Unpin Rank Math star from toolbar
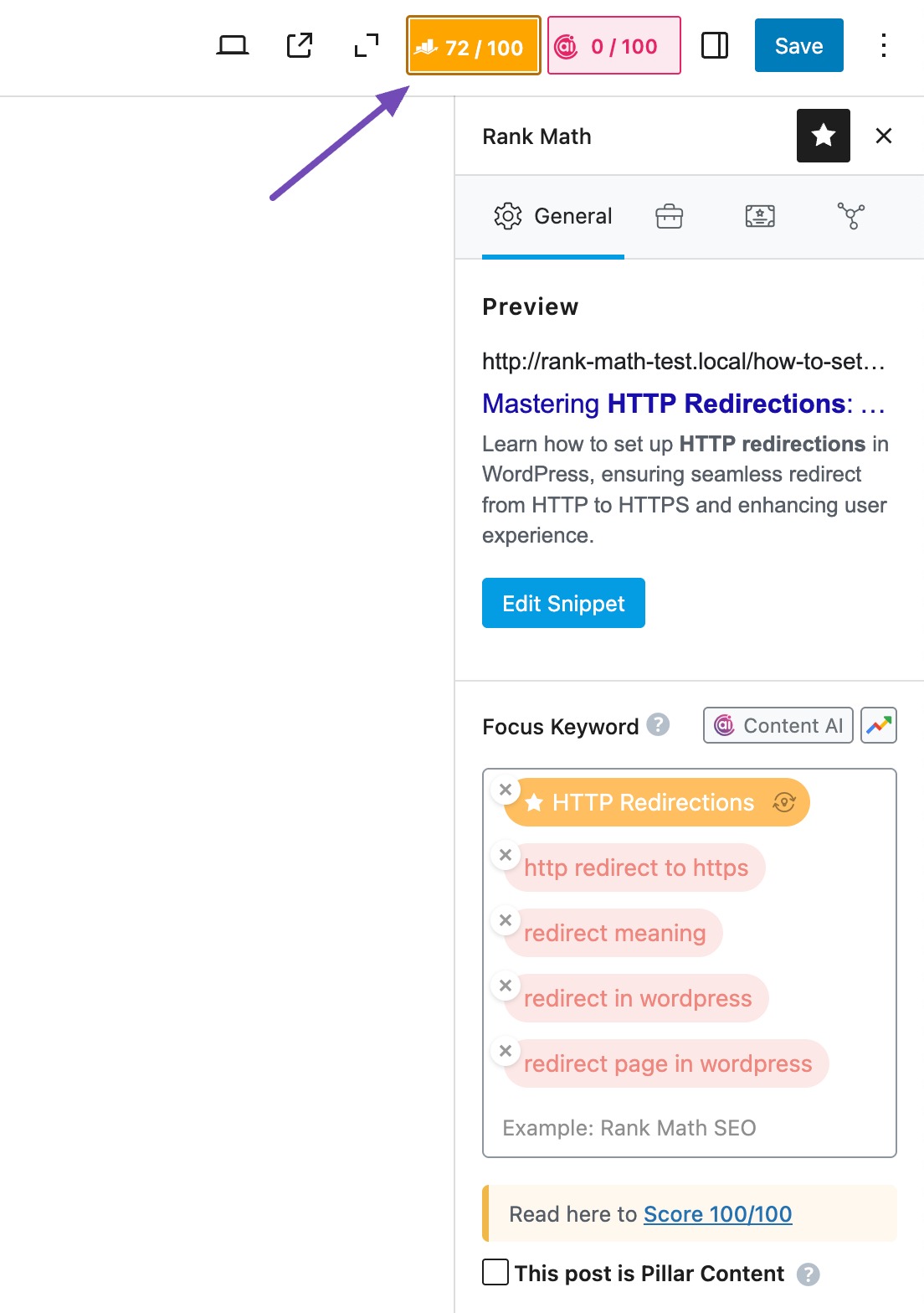This screenshot has width=924, height=1313. 823,136
